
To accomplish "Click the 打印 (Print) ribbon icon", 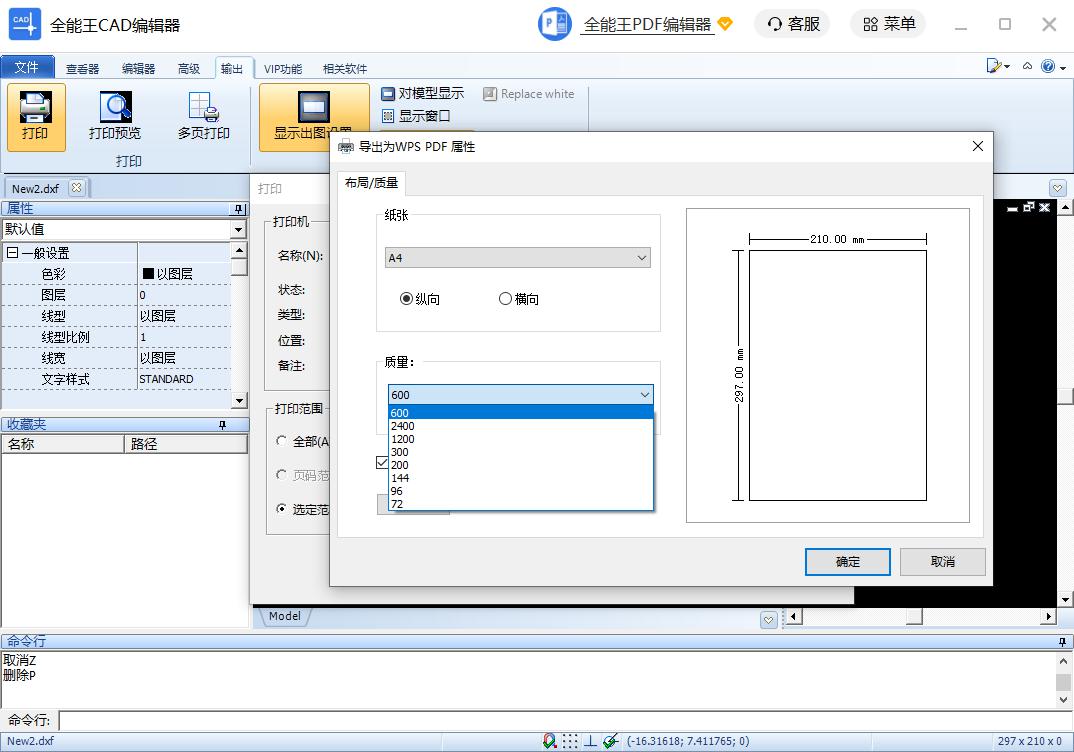I will [36, 116].
